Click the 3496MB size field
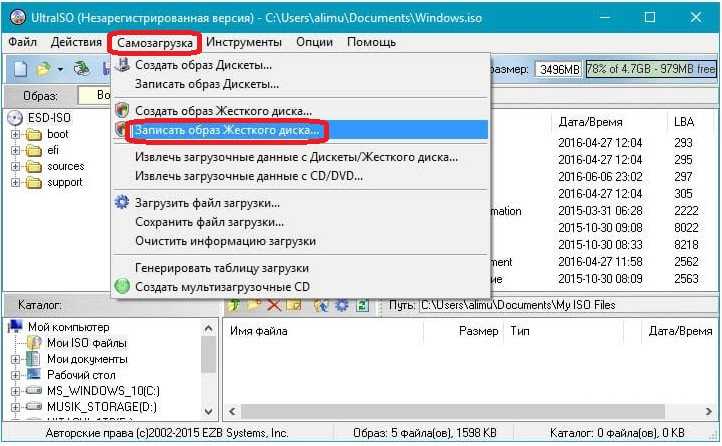The image size is (722, 446). [x=559, y=69]
